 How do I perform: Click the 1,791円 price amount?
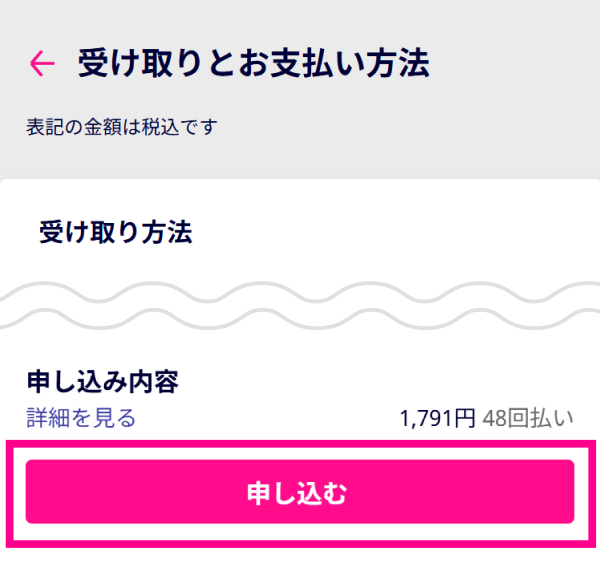pos(437,418)
